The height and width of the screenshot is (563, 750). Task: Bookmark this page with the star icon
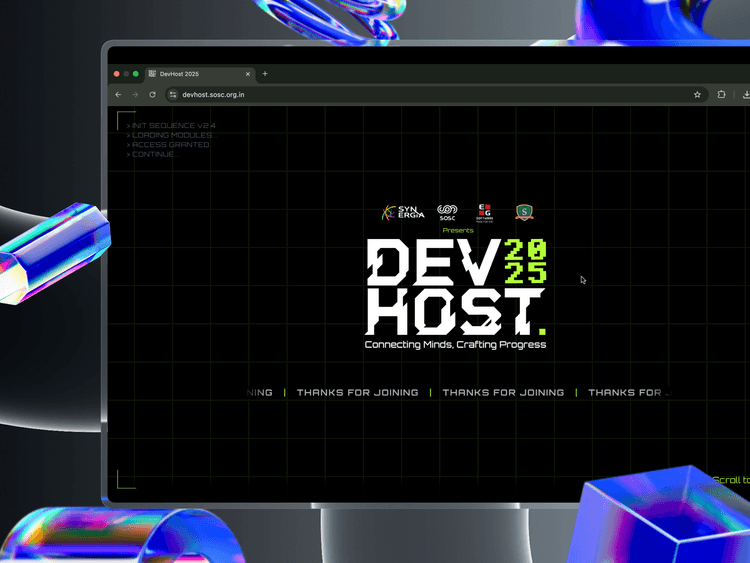tap(697, 95)
